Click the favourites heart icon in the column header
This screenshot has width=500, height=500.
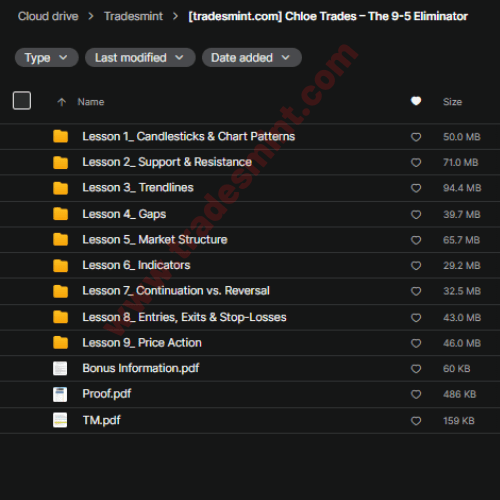click(x=416, y=101)
